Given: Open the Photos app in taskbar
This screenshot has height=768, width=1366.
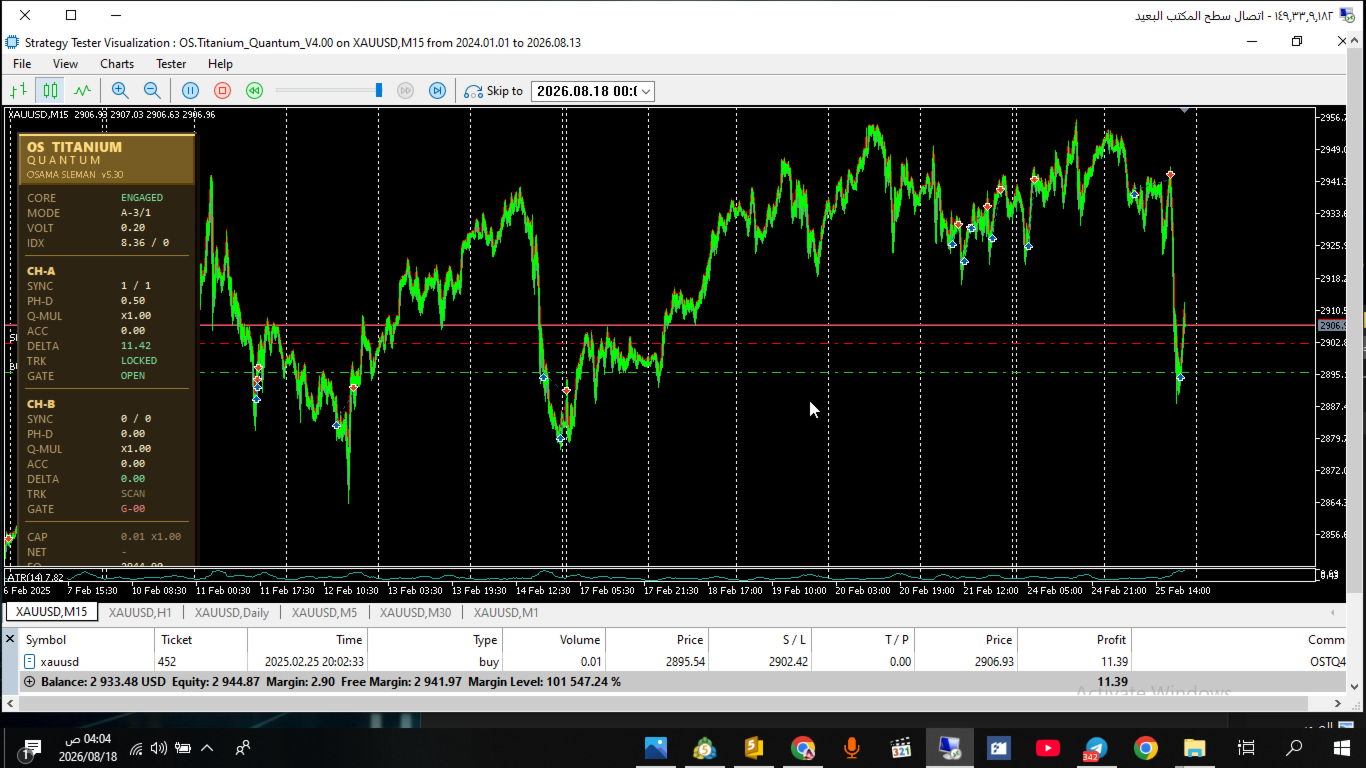Looking at the screenshot, I should click(656, 747).
